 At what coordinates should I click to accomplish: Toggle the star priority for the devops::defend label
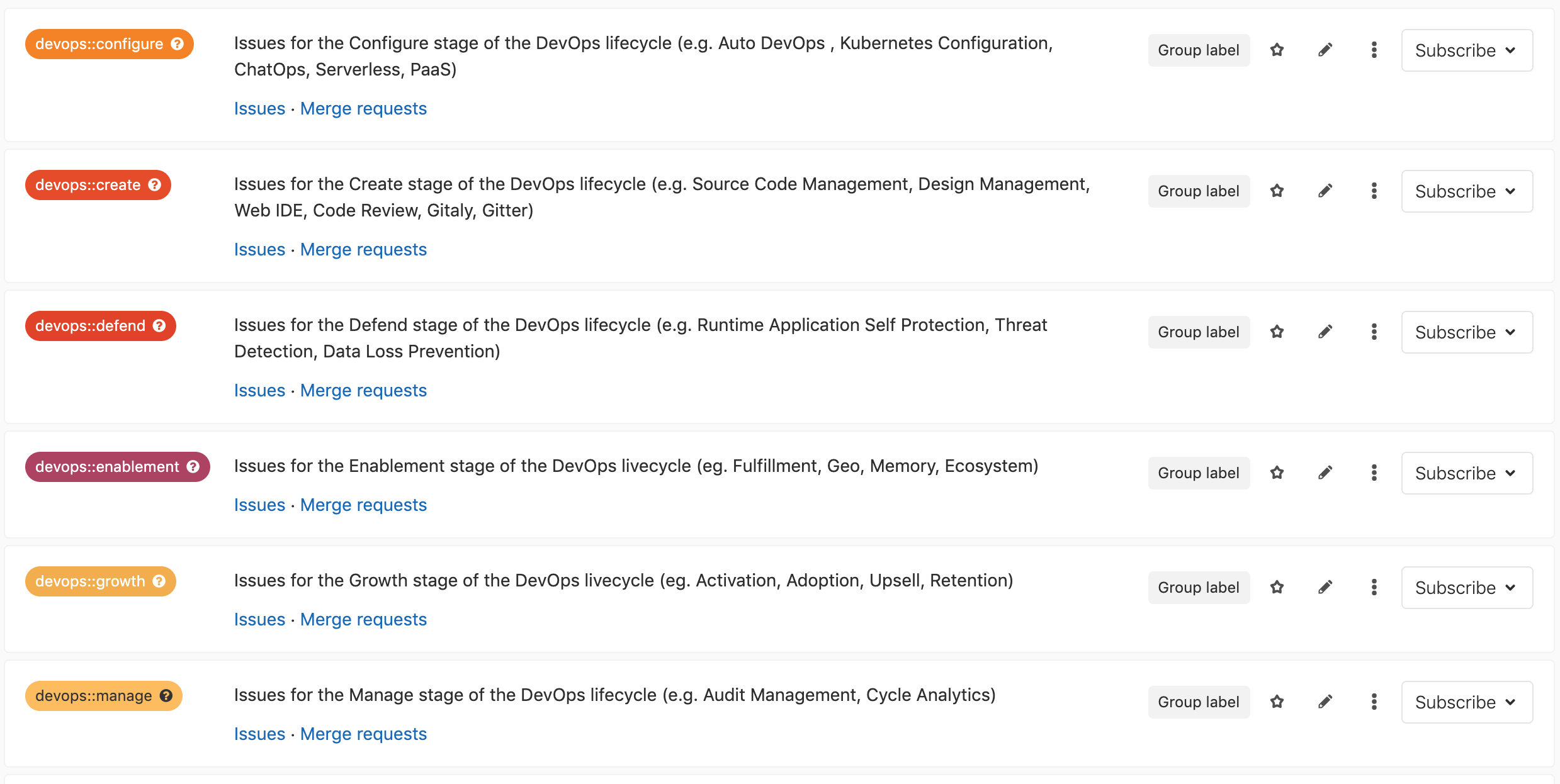pos(1277,332)
